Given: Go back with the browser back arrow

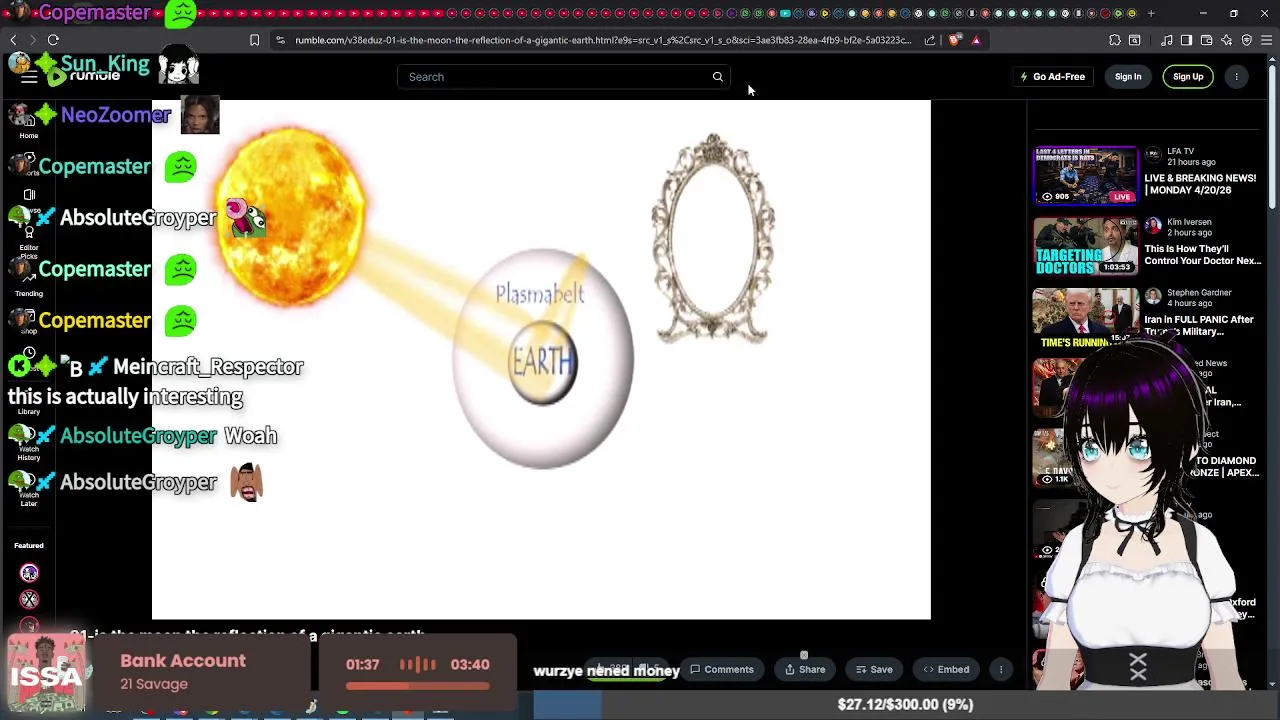Looking at the screenshot, I should [13, 40].
